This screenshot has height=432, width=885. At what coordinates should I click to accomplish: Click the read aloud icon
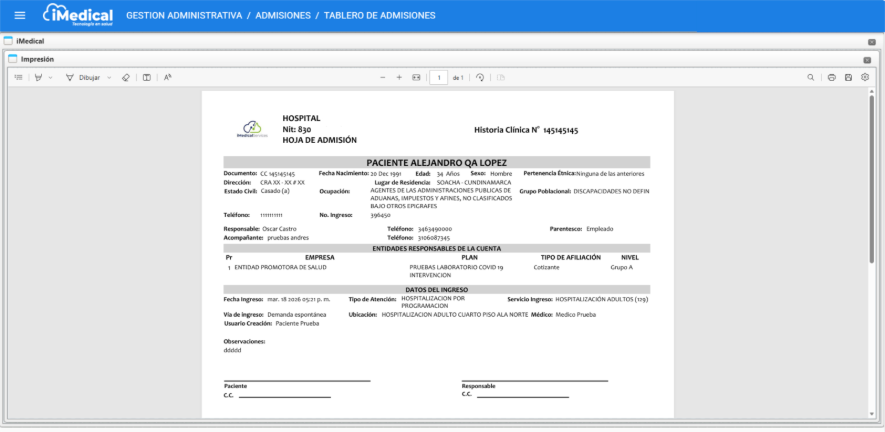[168, 77]
